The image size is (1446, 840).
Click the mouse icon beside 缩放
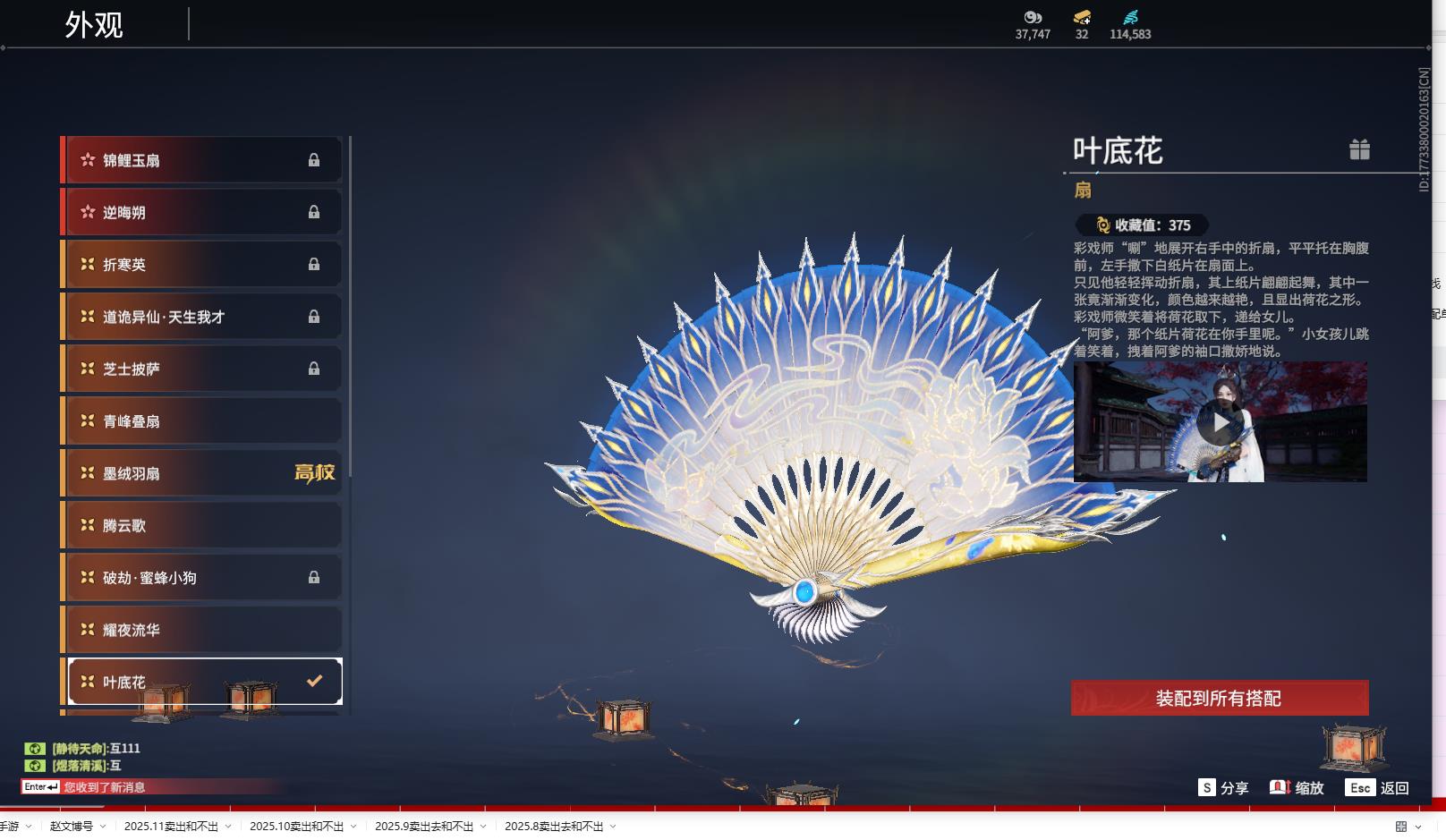tap(1280, 787)
